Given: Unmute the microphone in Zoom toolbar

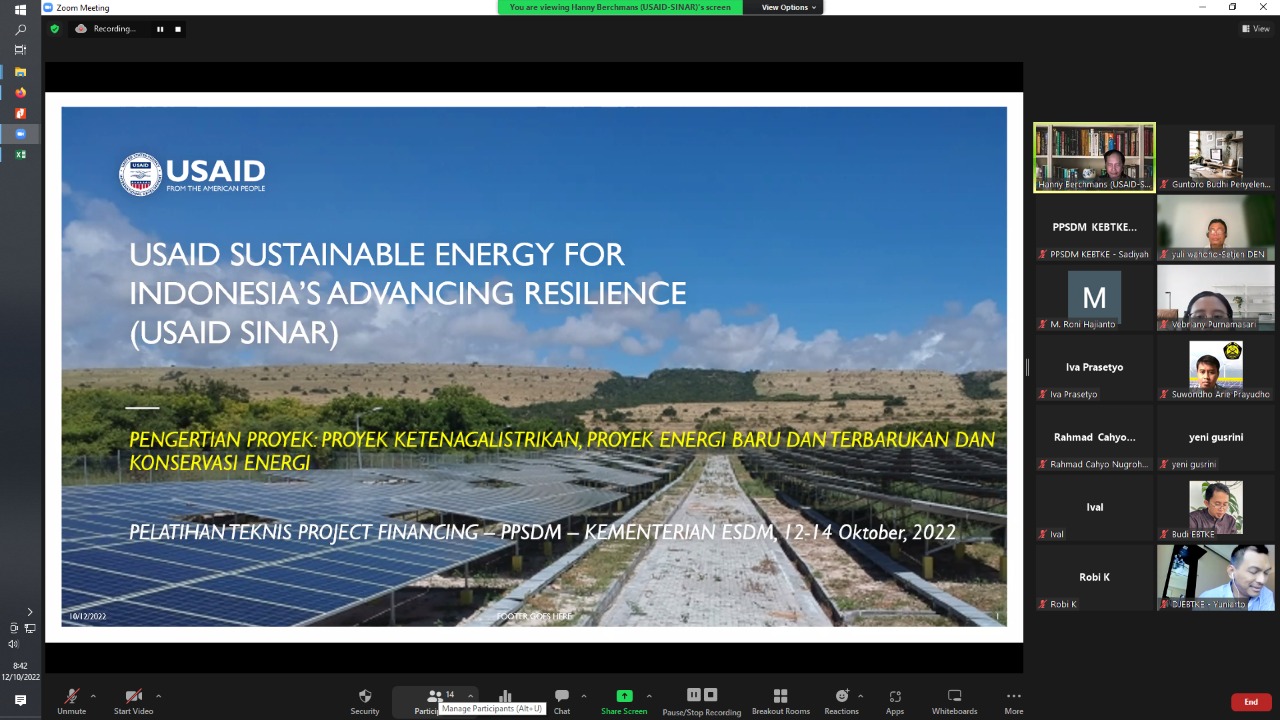Looking at the screenshot, I should (71, 701).
